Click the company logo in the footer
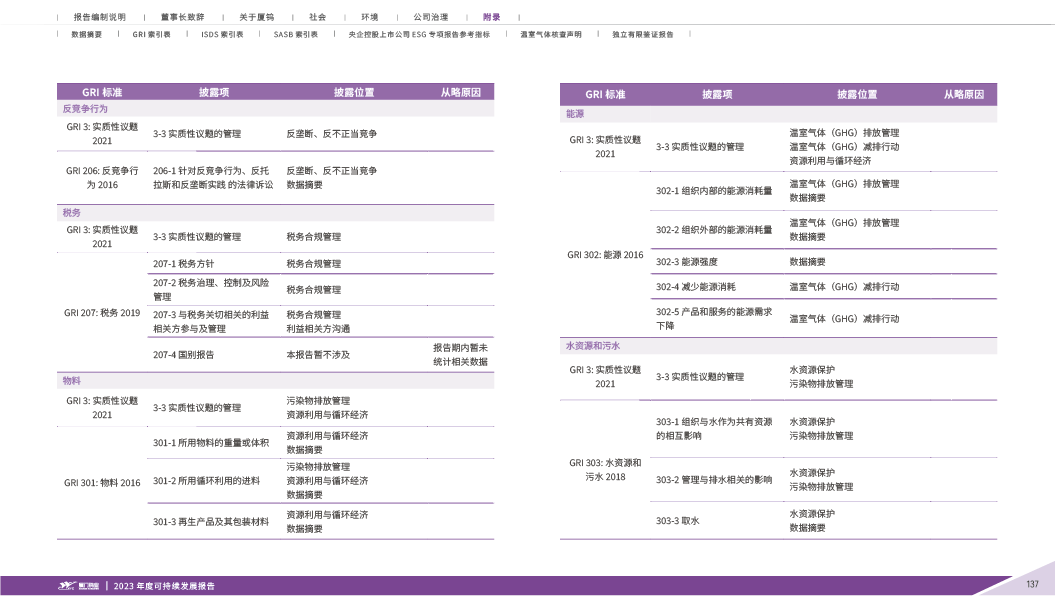 pyautogui.click(x=78, y=586)
